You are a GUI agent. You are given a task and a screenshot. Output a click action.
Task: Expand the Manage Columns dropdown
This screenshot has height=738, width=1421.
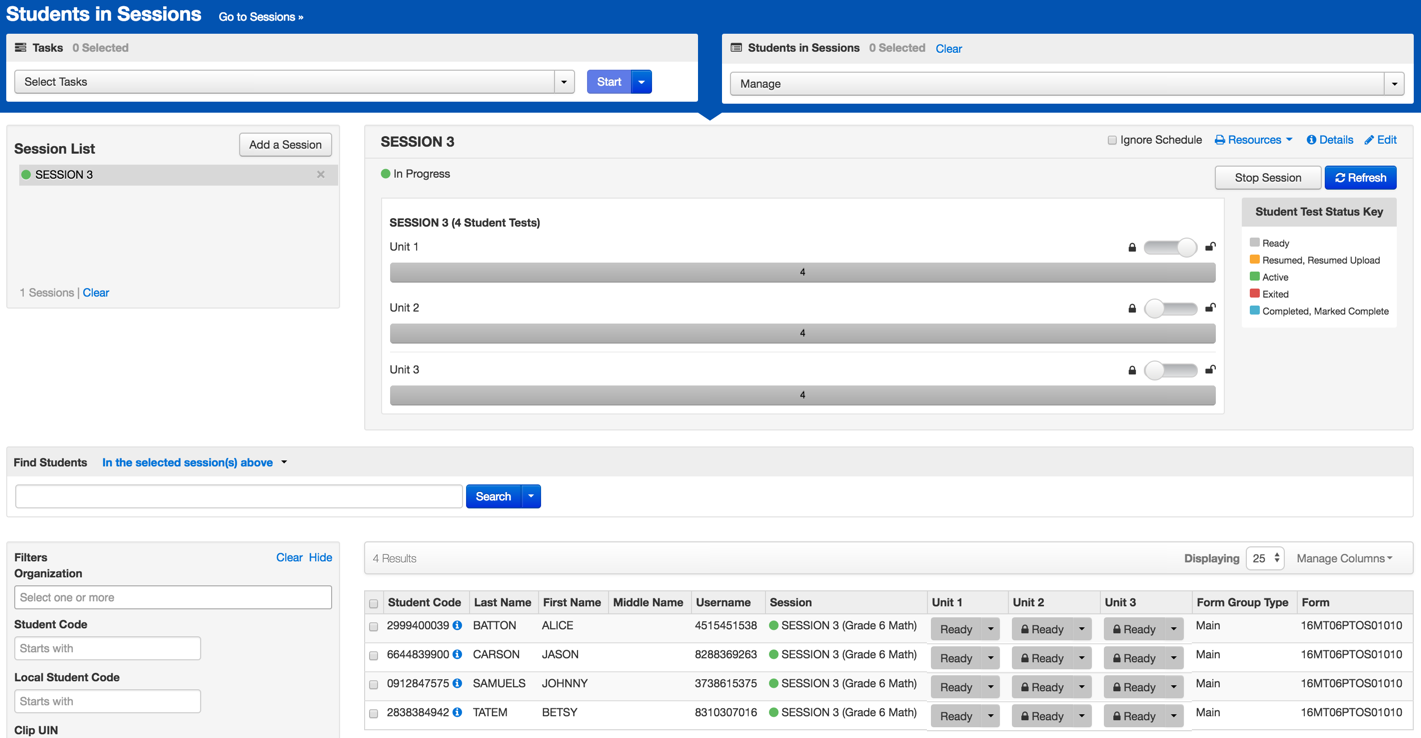[x=1344, y=558]
